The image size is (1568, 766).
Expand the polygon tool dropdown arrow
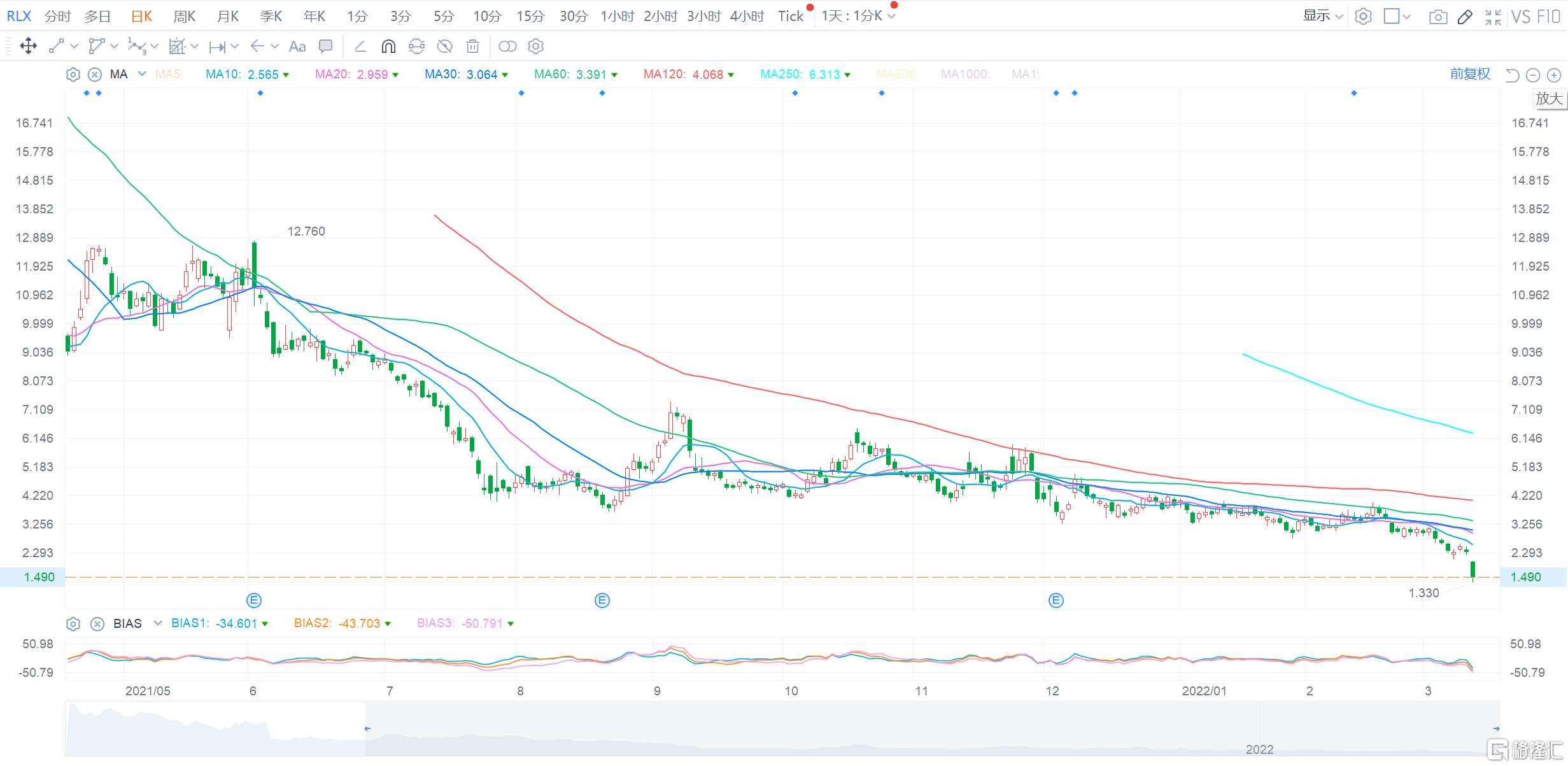click(x=115, y=46)
